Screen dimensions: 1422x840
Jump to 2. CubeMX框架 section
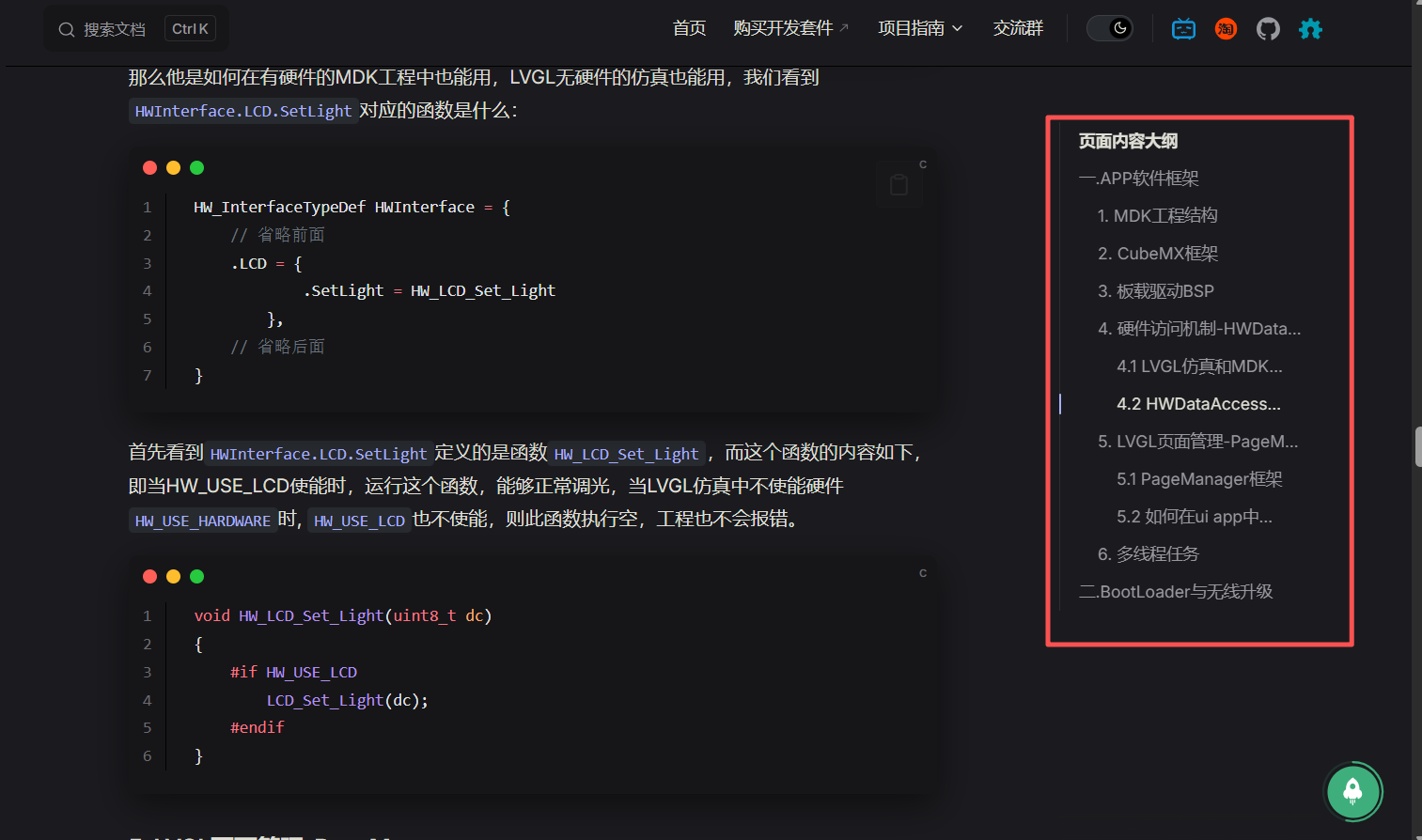[x=1158, y=254]
